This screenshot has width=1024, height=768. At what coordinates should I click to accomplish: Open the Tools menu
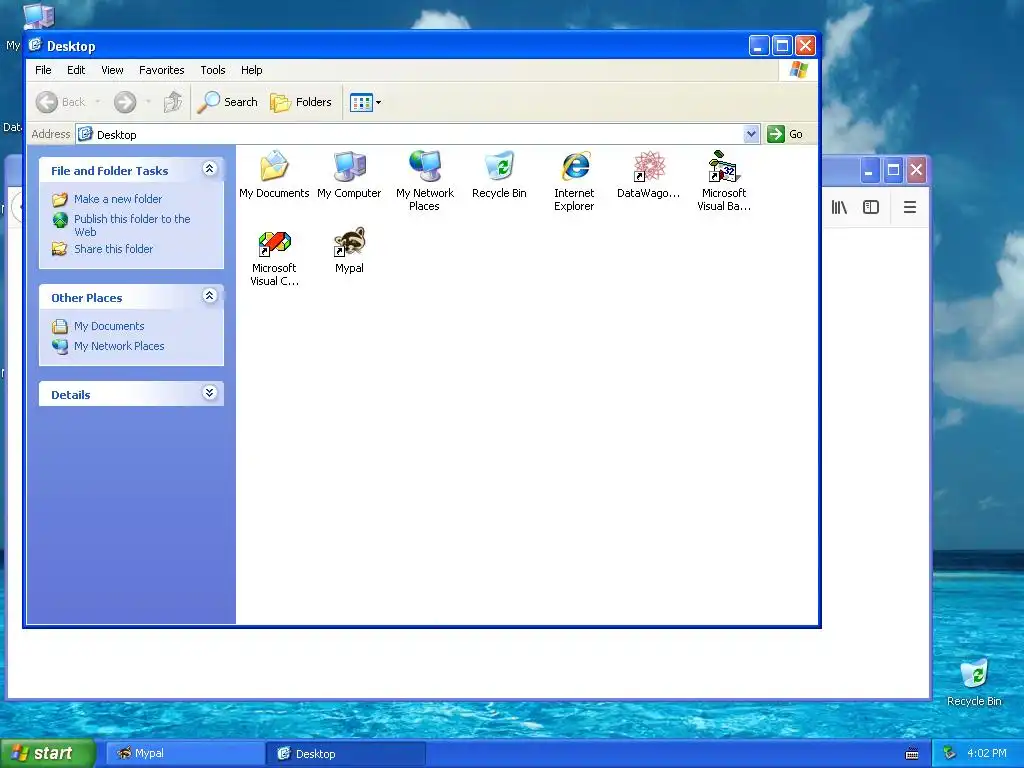pyautogui.click(x=213, y=70)
